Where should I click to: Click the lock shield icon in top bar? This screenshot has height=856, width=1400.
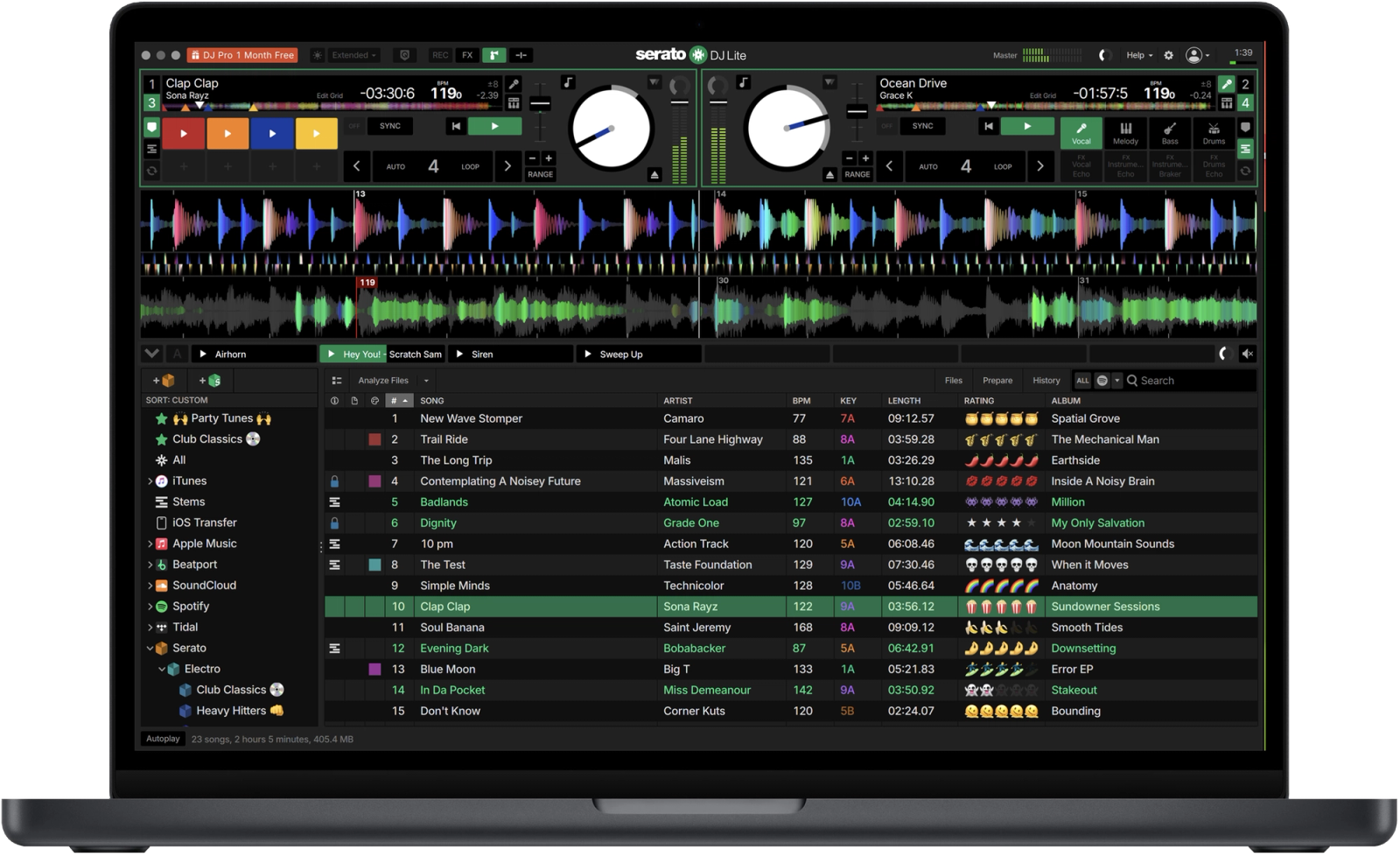tap(404, 55)
